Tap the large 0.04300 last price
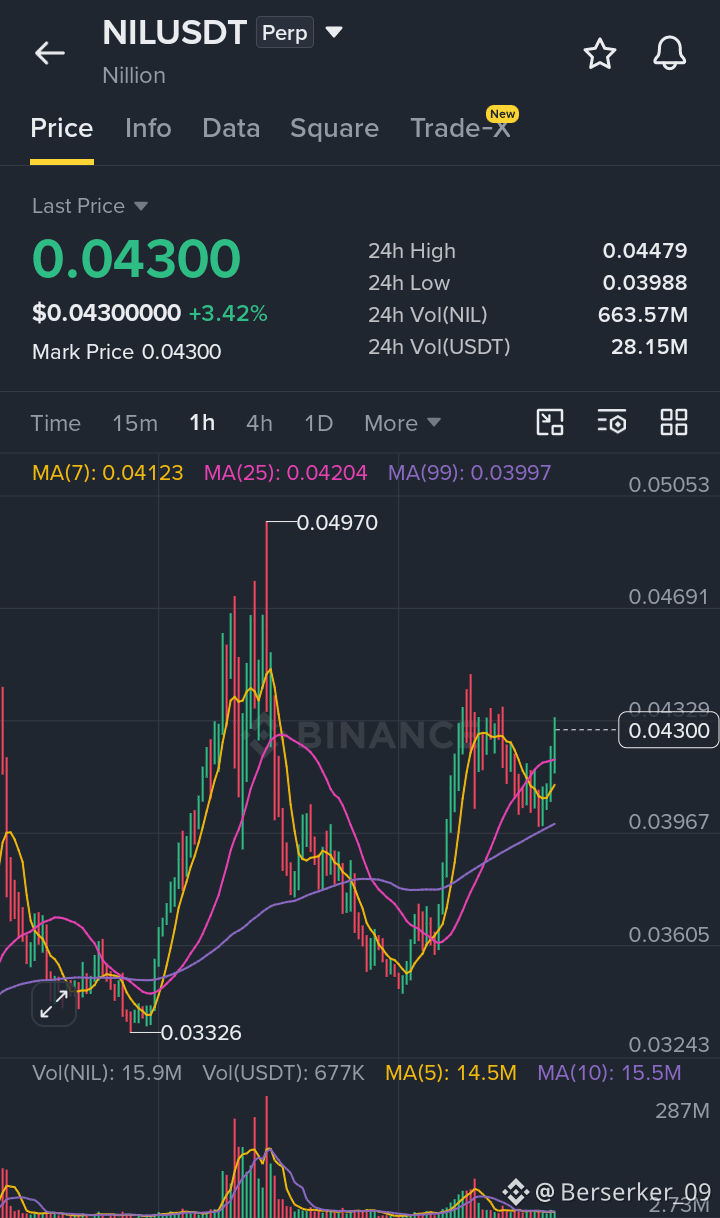 pos(137,259)
